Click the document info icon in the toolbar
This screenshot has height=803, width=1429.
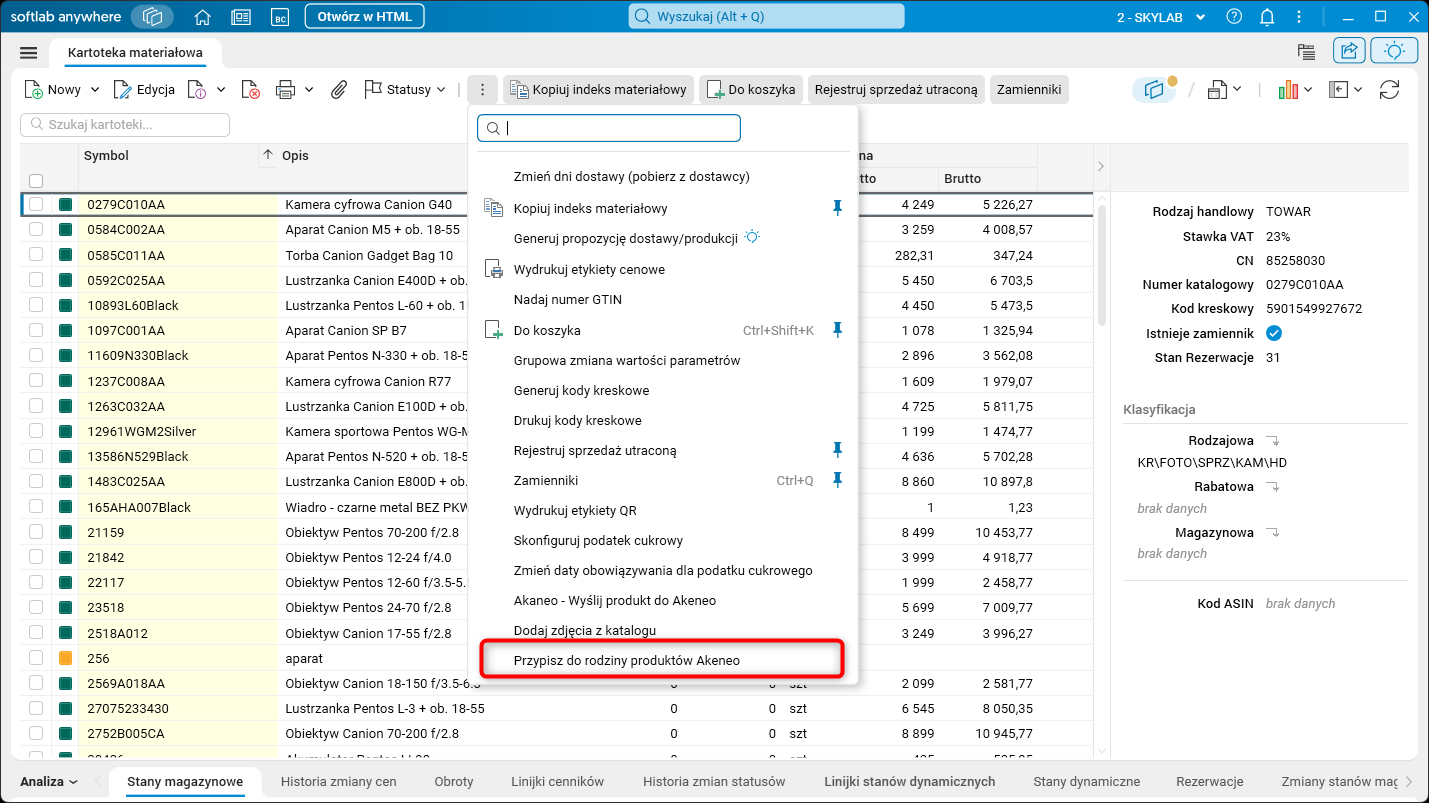(x=197, y=90)
